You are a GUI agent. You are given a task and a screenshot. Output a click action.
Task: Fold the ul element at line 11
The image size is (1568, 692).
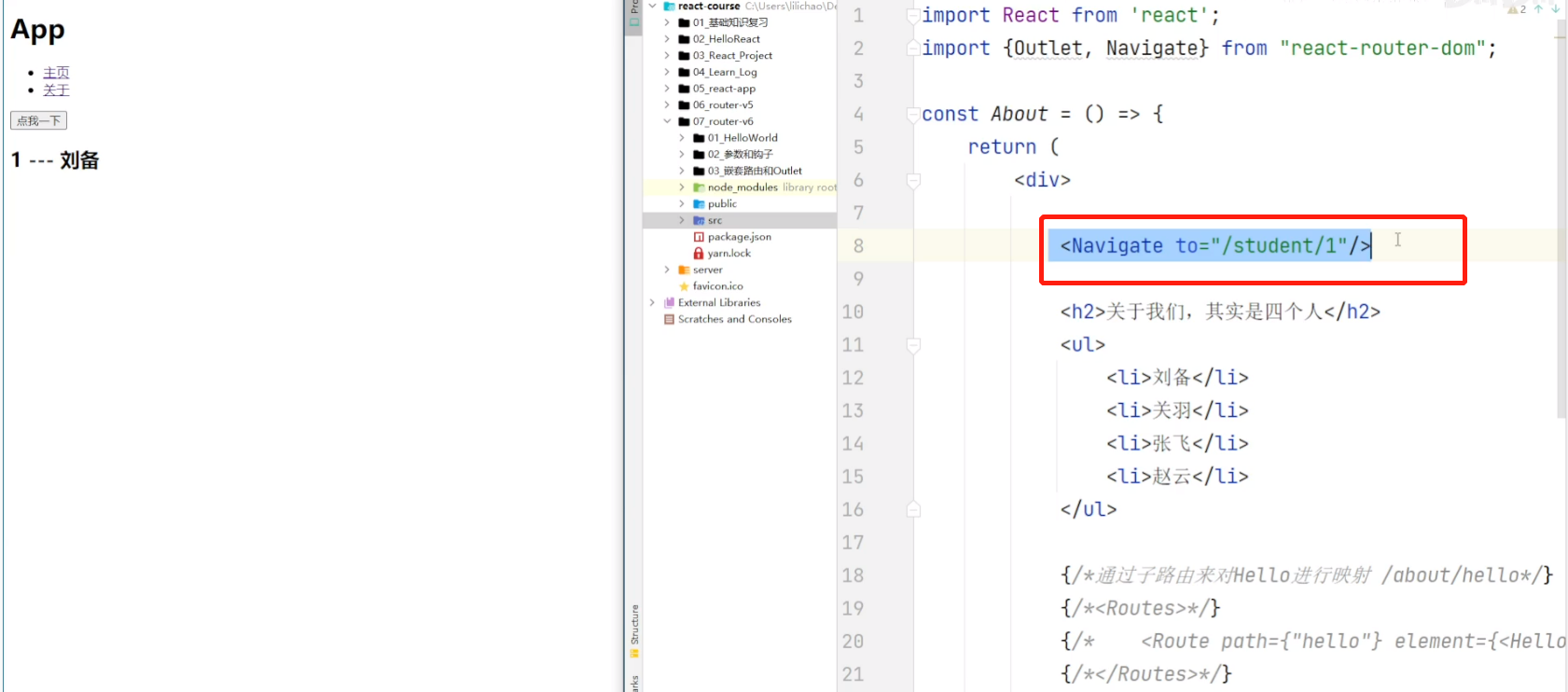(x=914, y=345)
